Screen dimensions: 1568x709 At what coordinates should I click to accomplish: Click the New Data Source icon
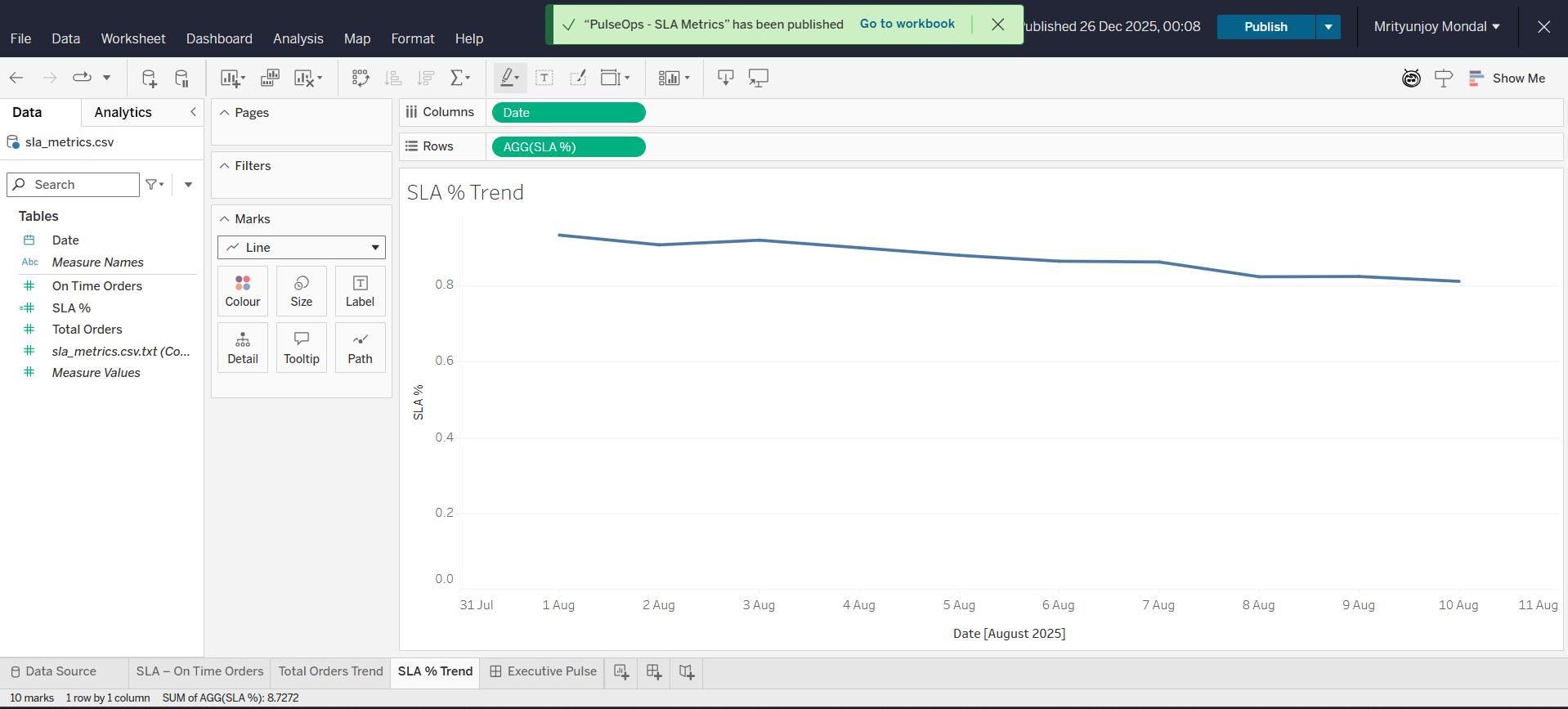[149, 78]
